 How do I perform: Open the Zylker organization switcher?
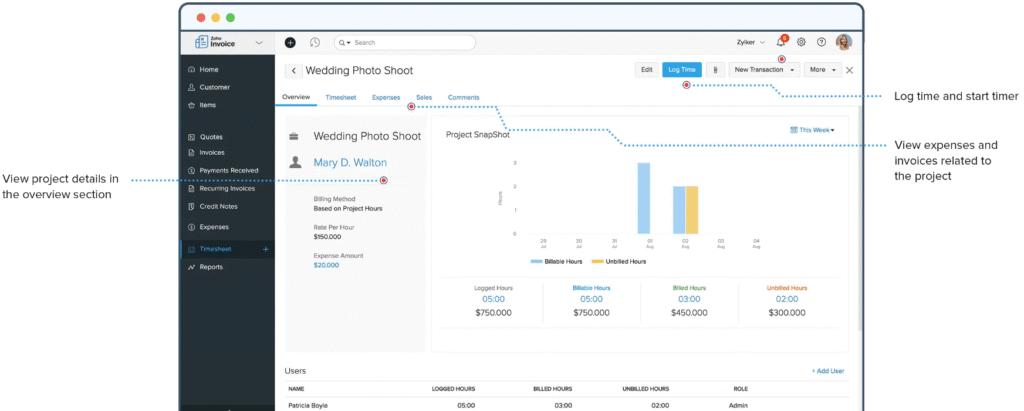pyautogui.click(x=749, y=43)
